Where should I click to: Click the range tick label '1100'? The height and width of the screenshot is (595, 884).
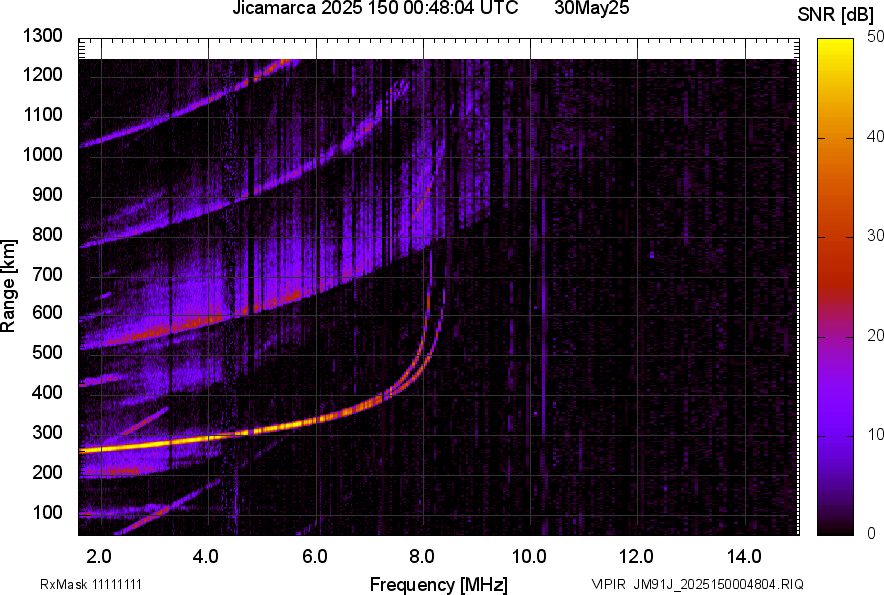(x=42, y=114)
